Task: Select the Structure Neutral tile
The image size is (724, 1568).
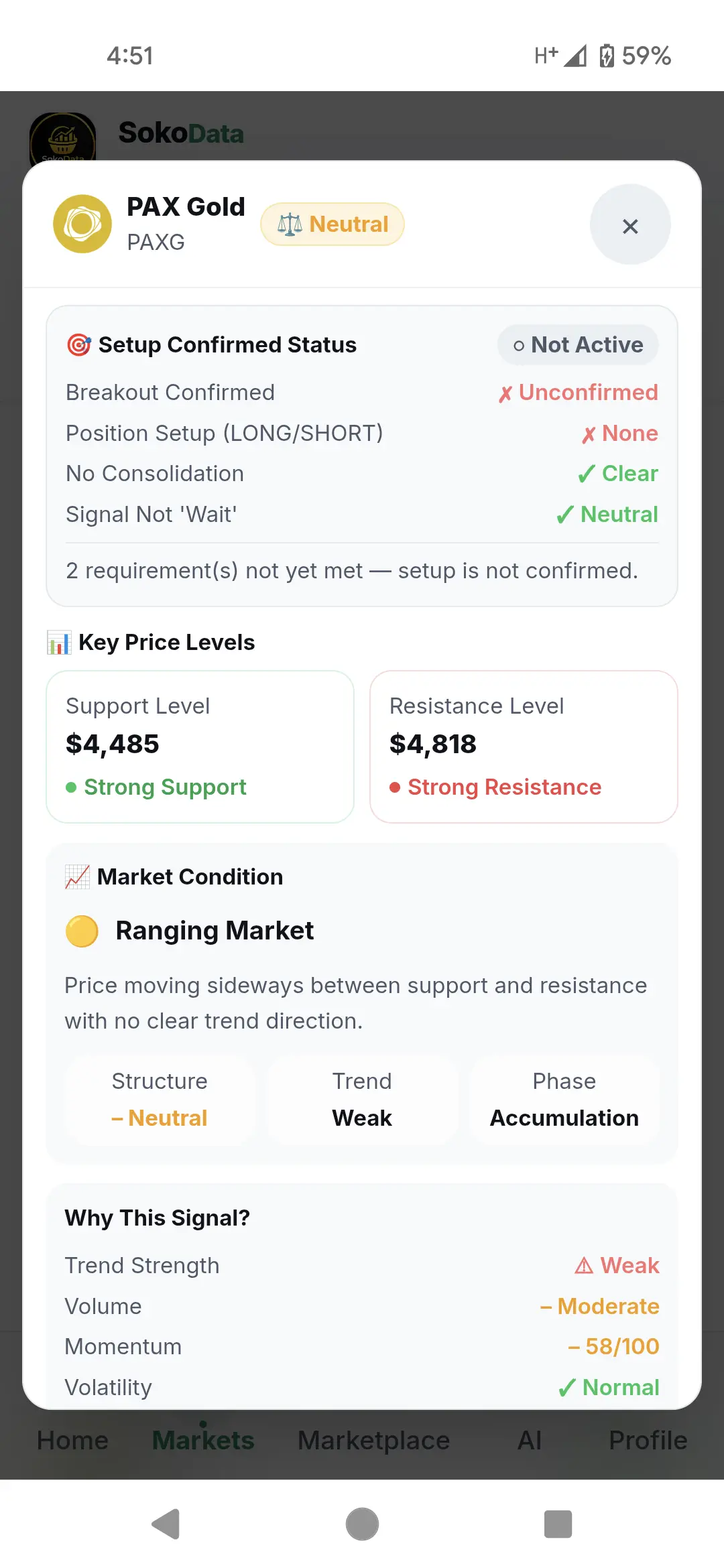Action: (x=160, y=1100)
